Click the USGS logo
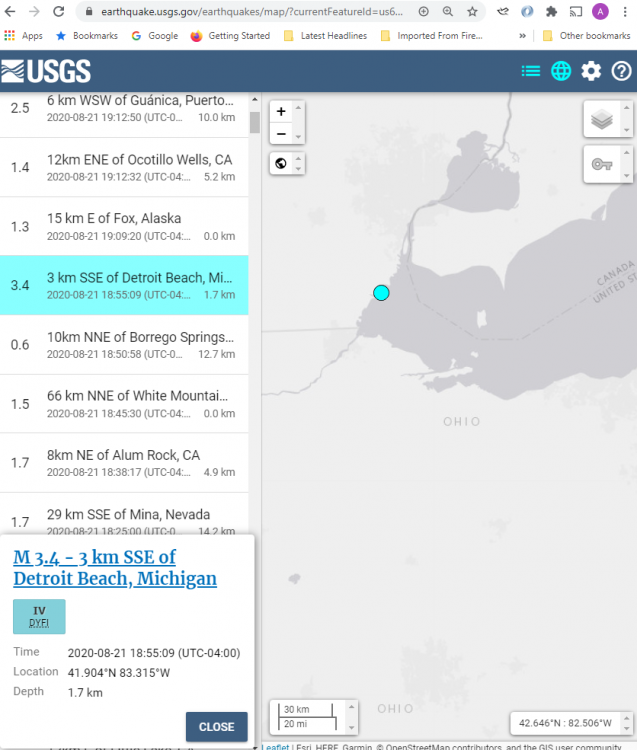The height and width of the screenshot is (750, 637). tap(46, 71)
